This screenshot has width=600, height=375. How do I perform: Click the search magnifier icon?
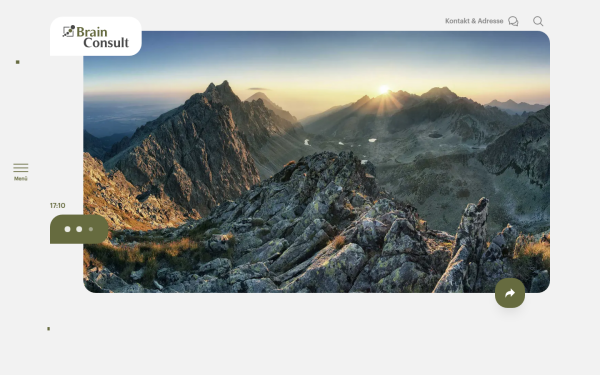[x=538, y=21]
